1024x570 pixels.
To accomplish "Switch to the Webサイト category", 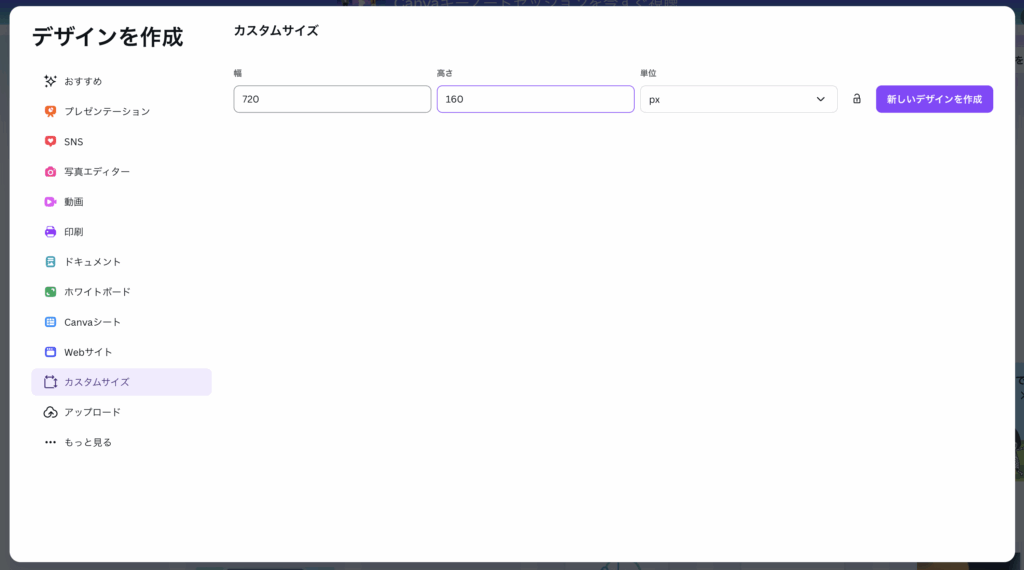I will pyautogui.click(x=88, y=352).
